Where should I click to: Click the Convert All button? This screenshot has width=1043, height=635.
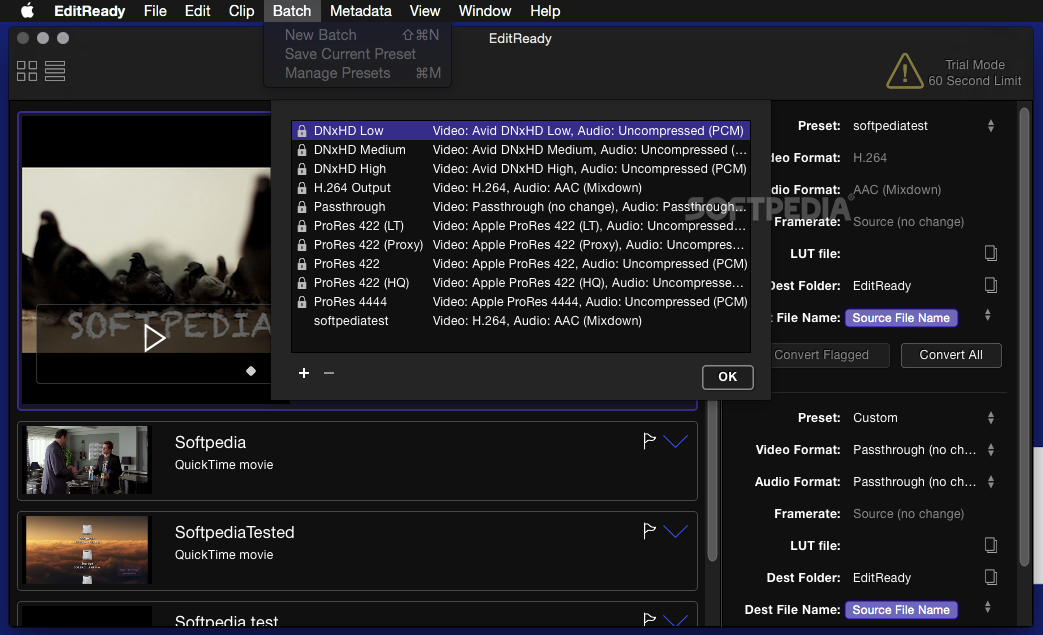951,355
